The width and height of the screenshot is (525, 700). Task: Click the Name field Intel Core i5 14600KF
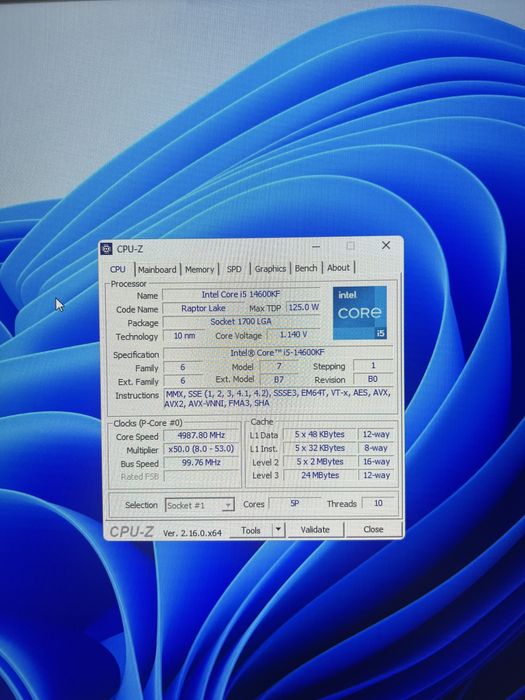[241, 295]
